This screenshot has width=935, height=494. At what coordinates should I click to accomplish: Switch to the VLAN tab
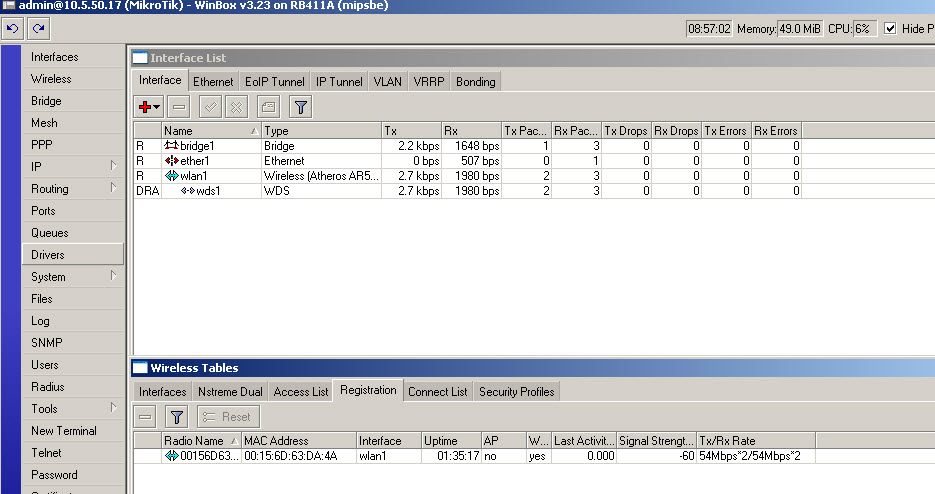388,82
